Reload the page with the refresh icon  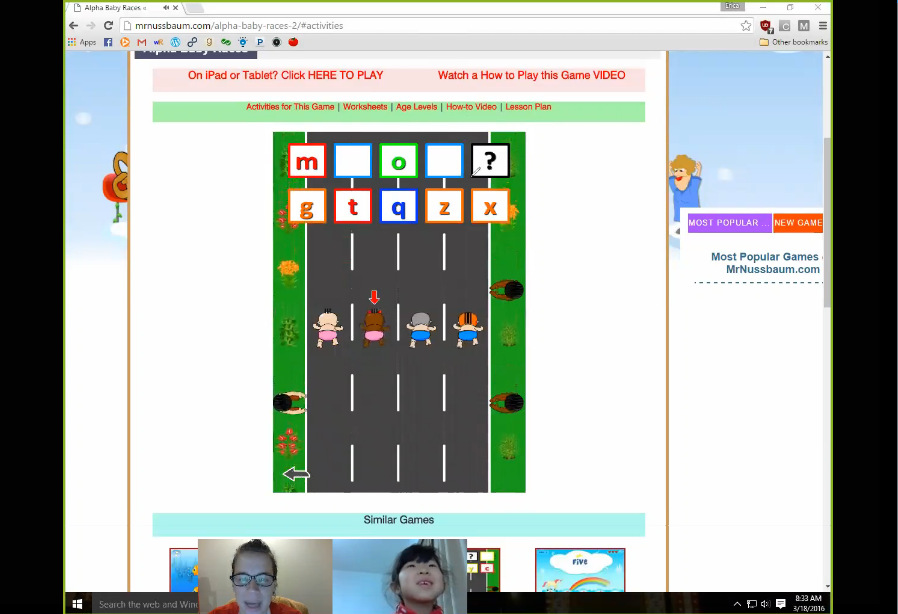click(x=108, y=26)
